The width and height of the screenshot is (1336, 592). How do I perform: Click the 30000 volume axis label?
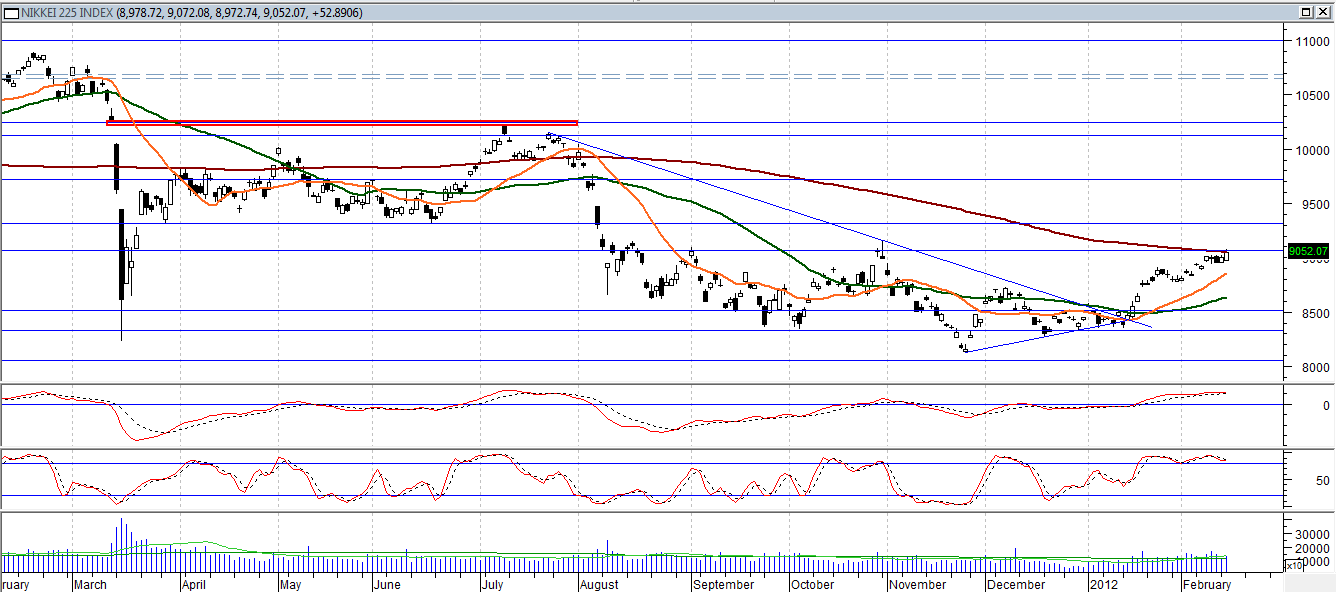pyautogui.click(x=1311, y=535)
